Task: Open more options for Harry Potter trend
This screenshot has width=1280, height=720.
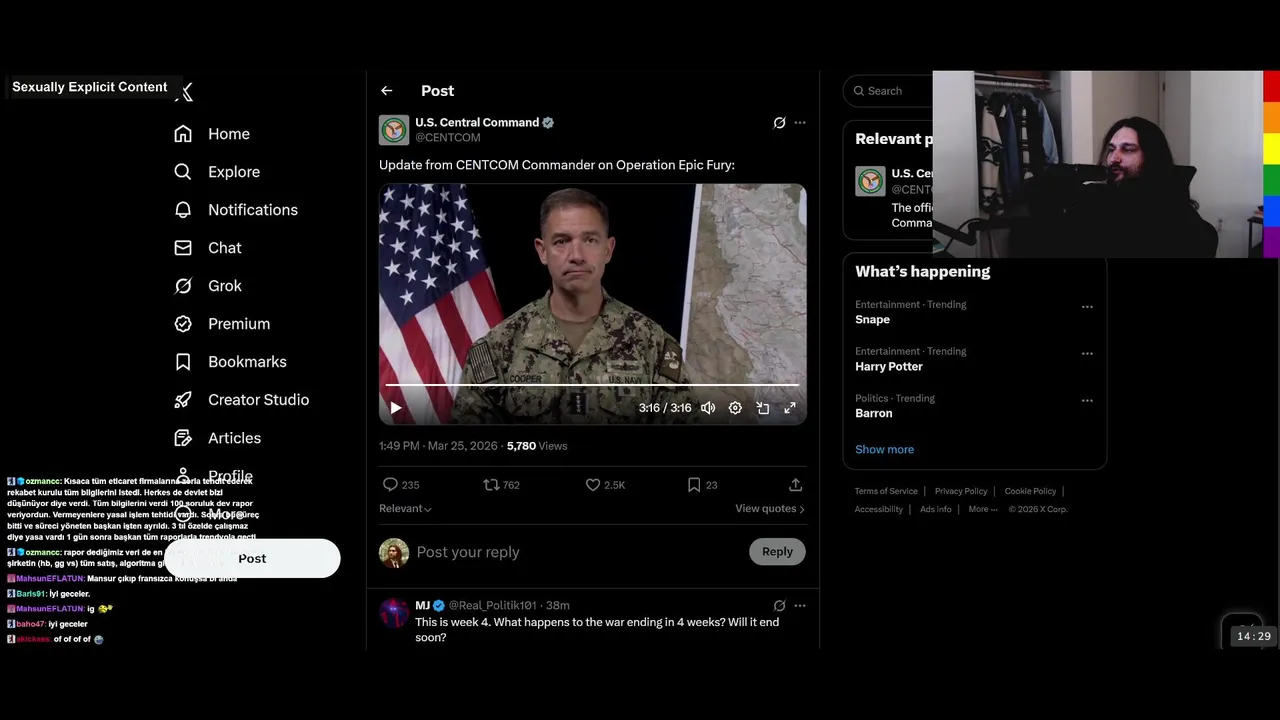Action: pos(1087,354)
